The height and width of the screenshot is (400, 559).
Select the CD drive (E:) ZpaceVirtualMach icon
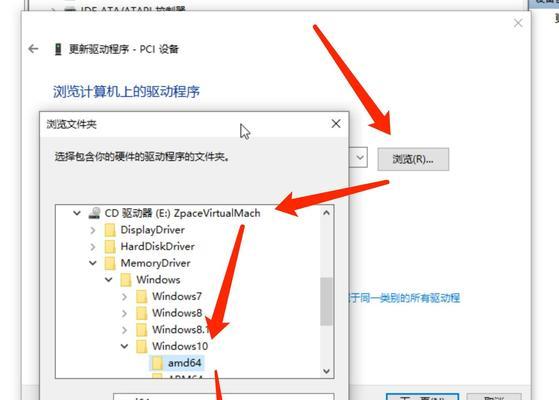click(94, 213)
